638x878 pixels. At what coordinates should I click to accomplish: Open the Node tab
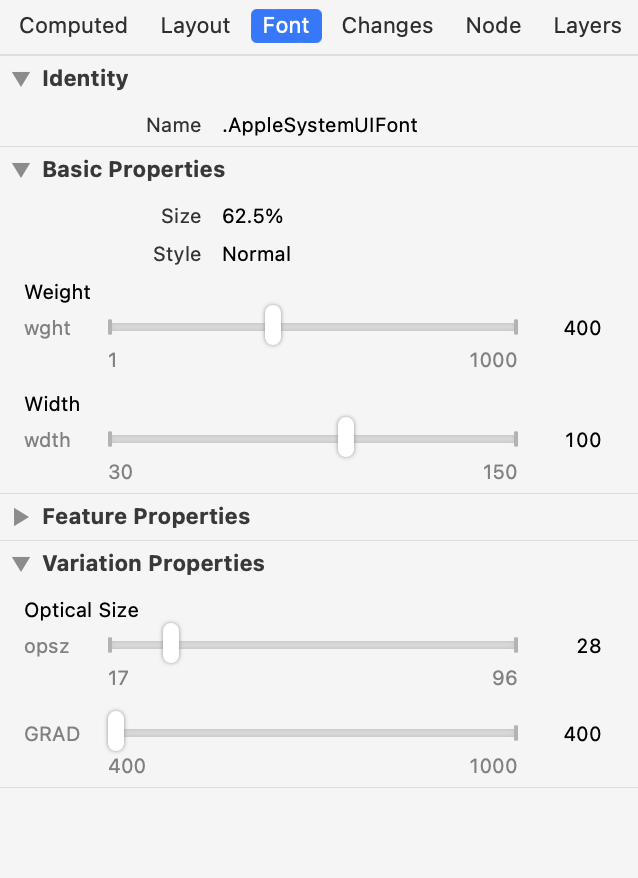tap(493, 26)
